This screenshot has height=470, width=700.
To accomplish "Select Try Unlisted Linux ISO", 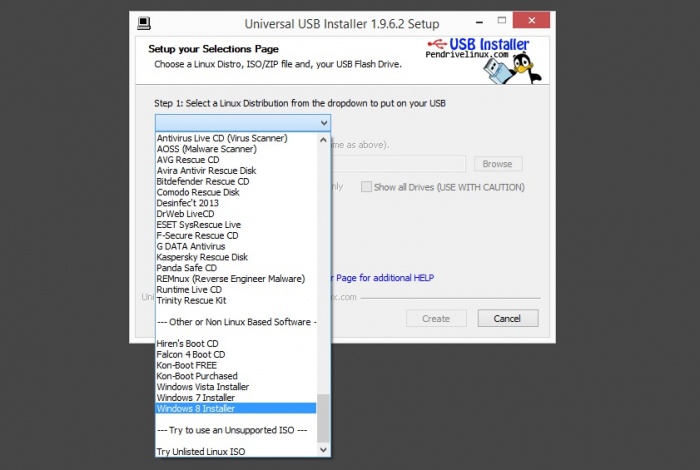I will click(x=236, y=452).
